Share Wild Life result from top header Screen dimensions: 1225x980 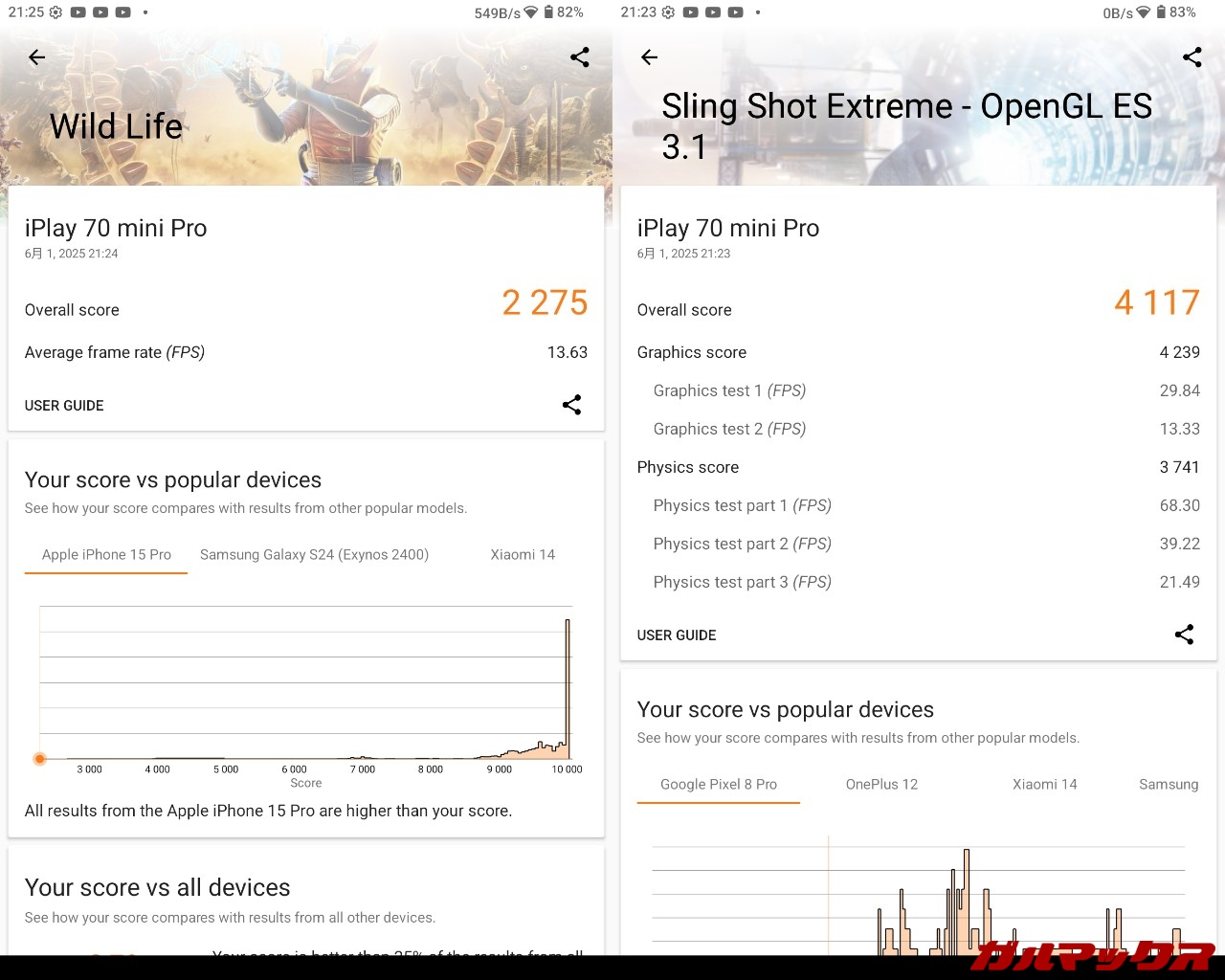(x=580, y=57)
